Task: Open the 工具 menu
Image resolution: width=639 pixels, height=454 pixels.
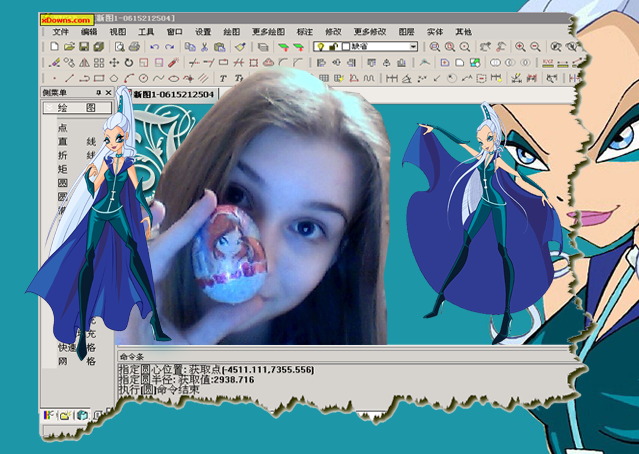Action: (146, 32)
